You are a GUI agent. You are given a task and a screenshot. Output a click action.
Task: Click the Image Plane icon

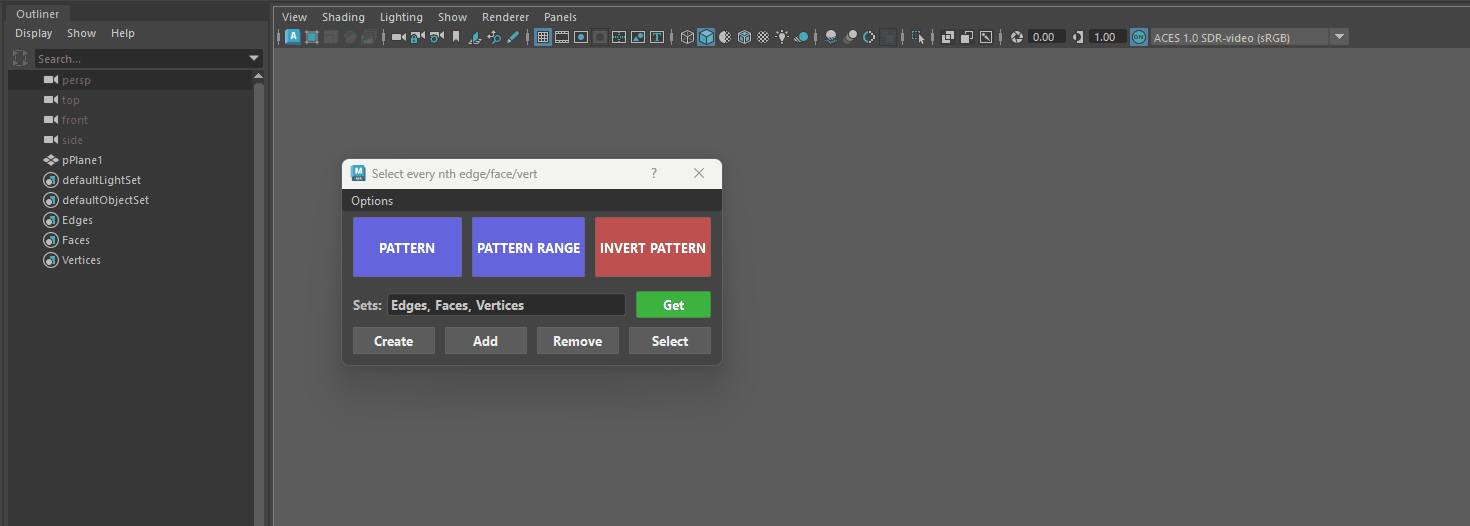(x=475, y=37)
